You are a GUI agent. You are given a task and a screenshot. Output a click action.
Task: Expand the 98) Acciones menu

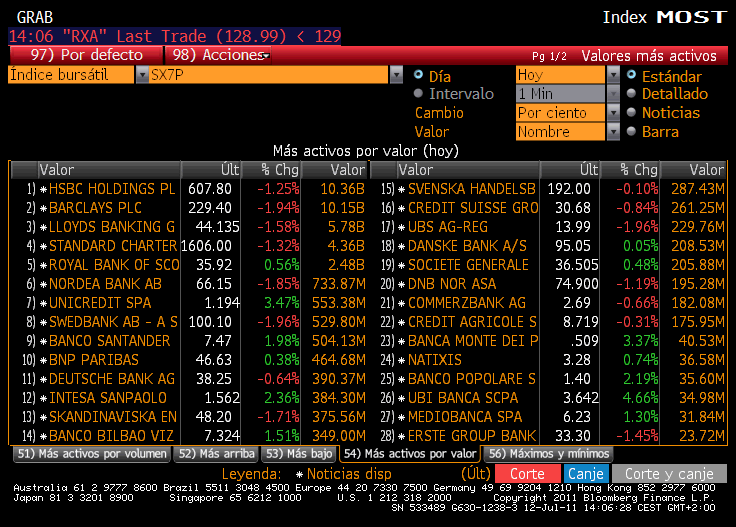217,55
